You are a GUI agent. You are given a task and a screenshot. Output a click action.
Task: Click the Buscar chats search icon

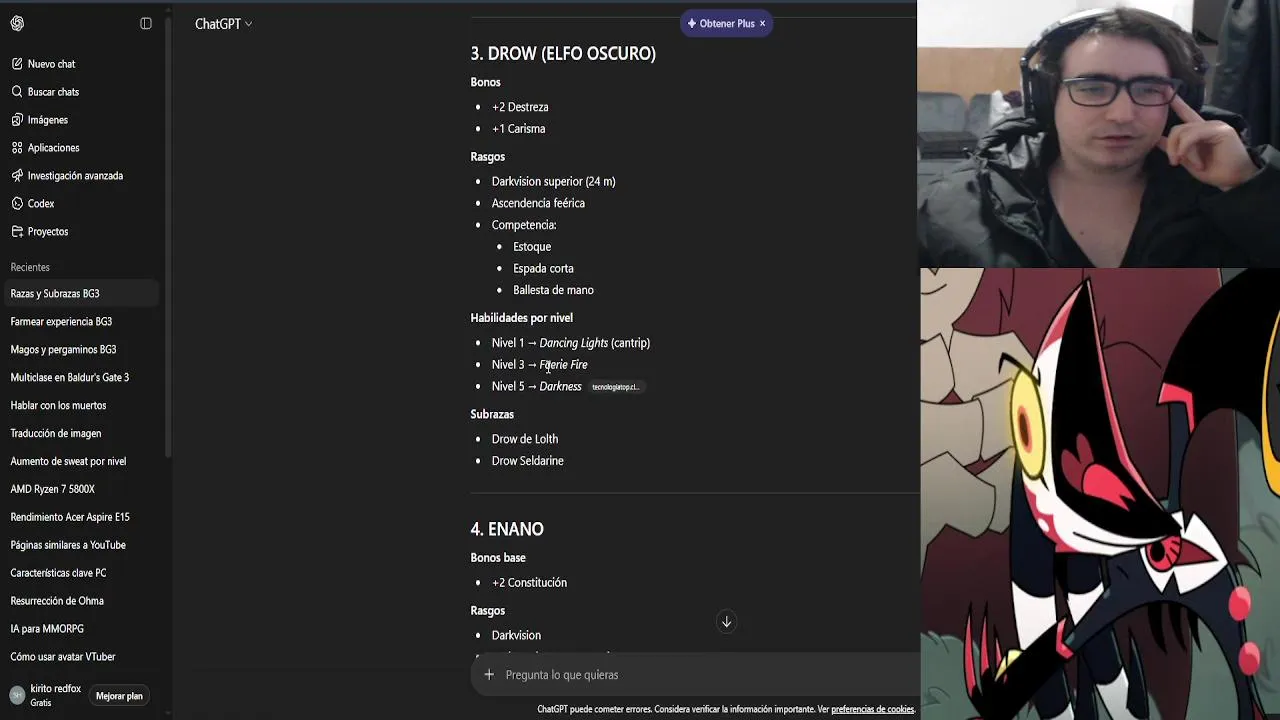click(x=17, y=92)
